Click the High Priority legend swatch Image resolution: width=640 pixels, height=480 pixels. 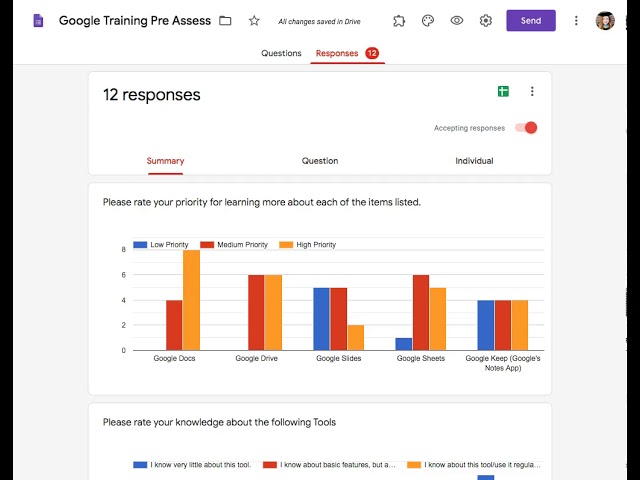(286, 245)
